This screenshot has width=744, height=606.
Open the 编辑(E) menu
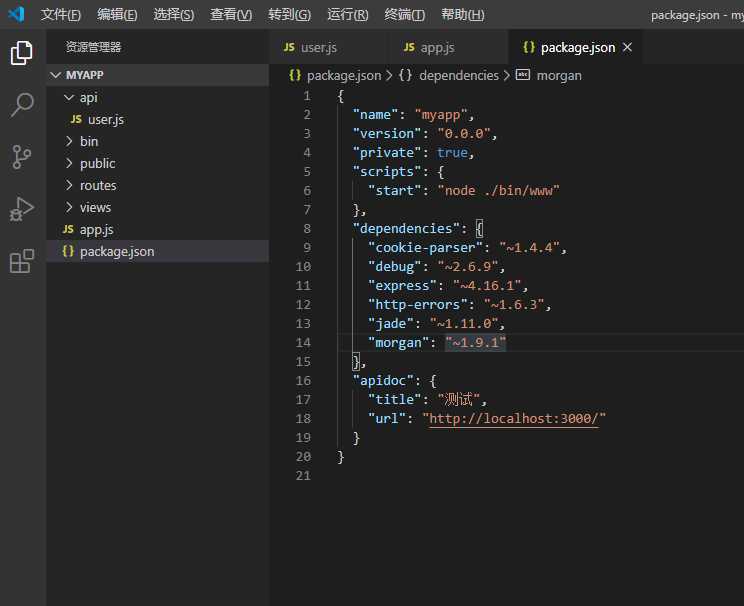[117, 14]
